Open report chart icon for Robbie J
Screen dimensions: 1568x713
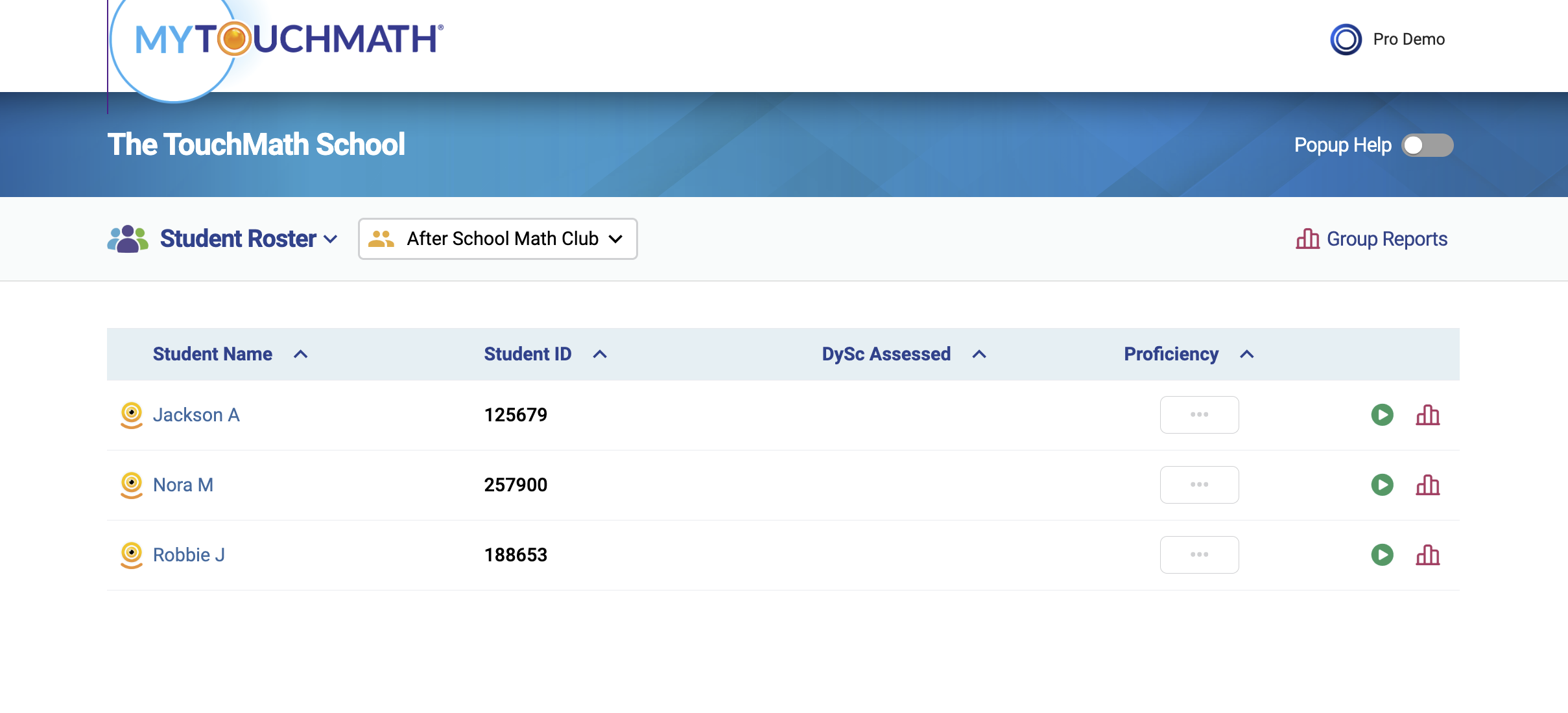click(x=1427, y=555)
